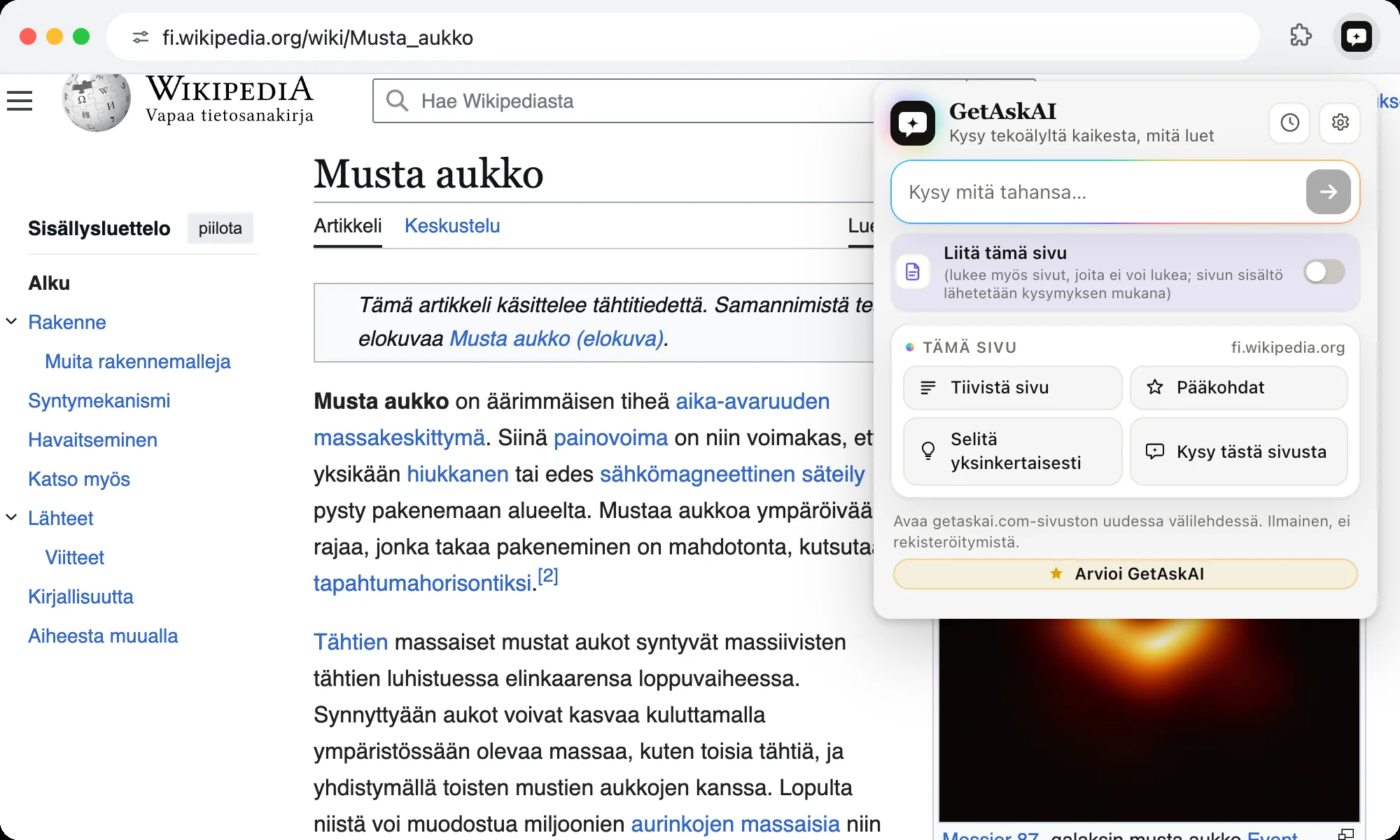Go to Syntymekanismi section
This screenshot has height=840, width=1400.
tap(99, 400)
